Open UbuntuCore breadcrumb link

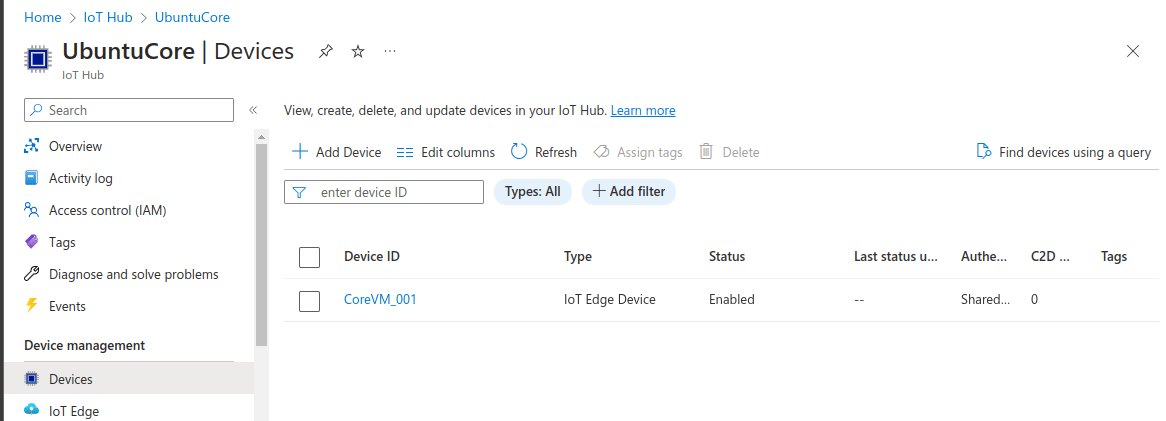click(x=193, y=17)
